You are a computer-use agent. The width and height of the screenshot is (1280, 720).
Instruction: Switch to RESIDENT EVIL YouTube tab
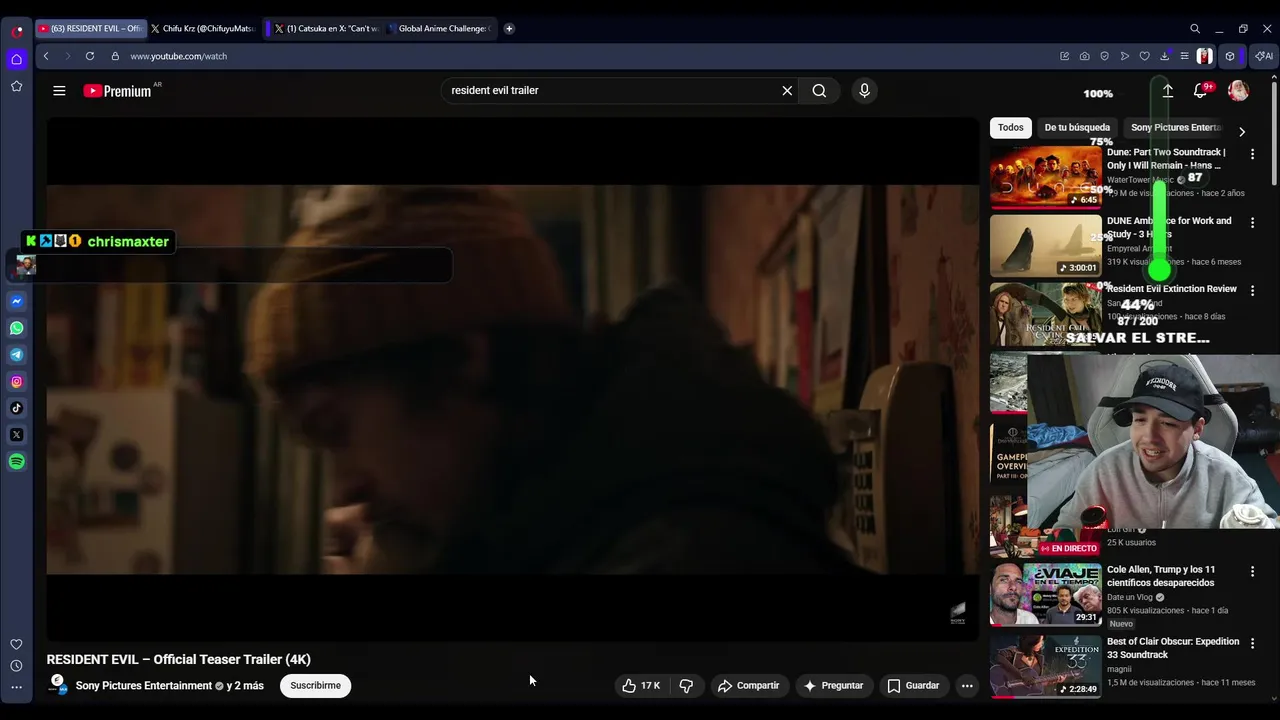(x=90, y=29)
